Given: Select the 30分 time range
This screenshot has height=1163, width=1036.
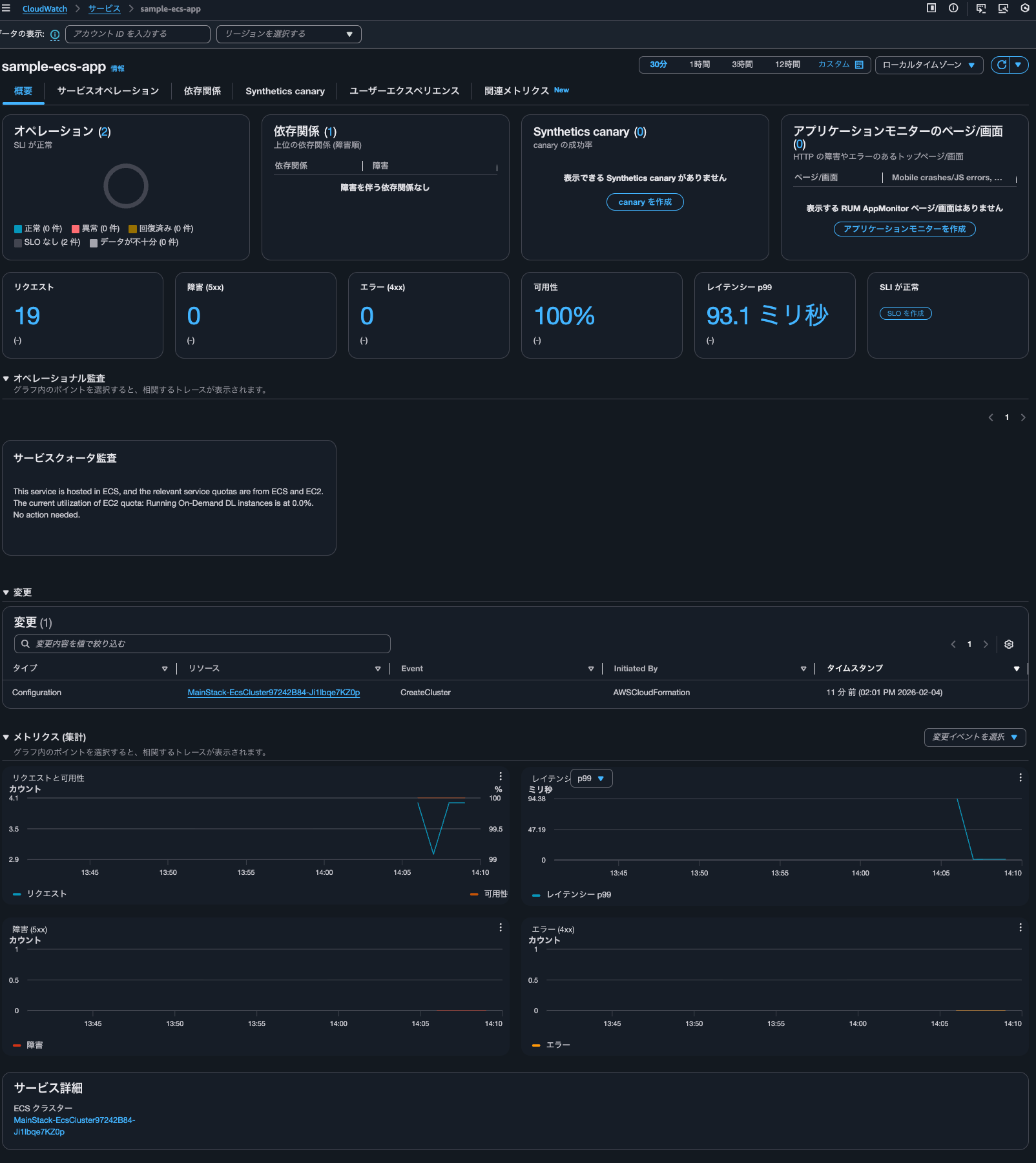Looking at the screenshot, I should click(x=658, y=65).
